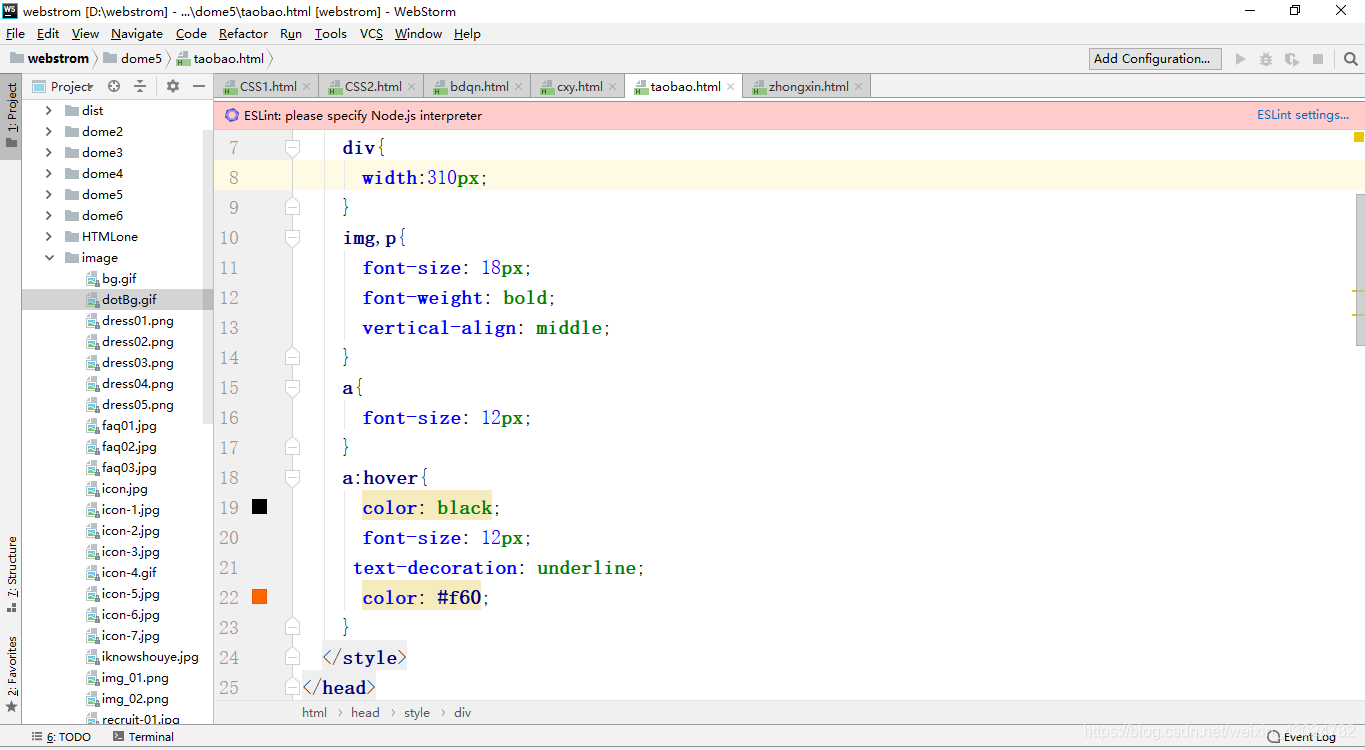
Task: Click the orange color swatch on line 22
Action: (259, 597)
